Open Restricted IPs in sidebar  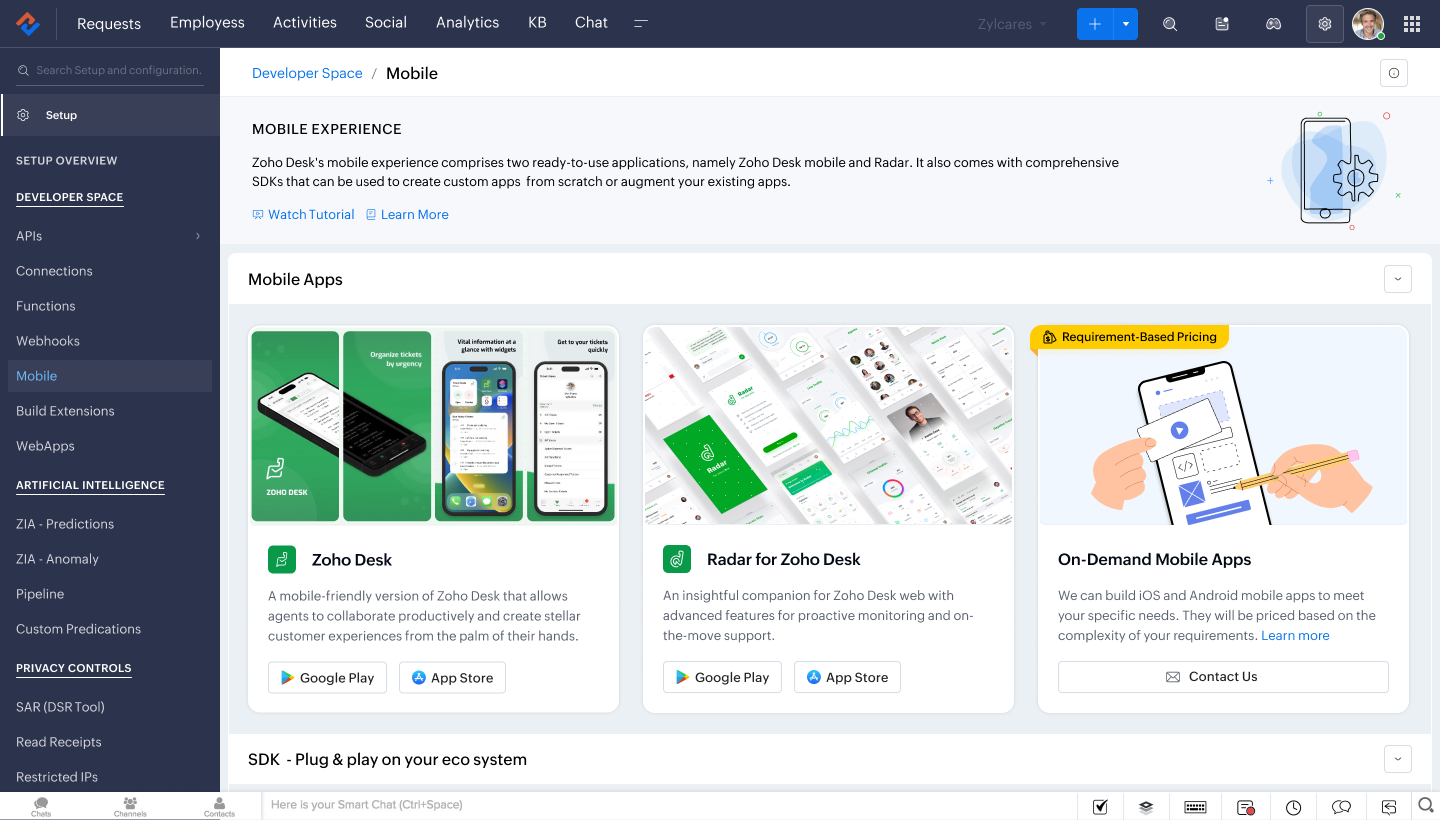tap(57, 777)
